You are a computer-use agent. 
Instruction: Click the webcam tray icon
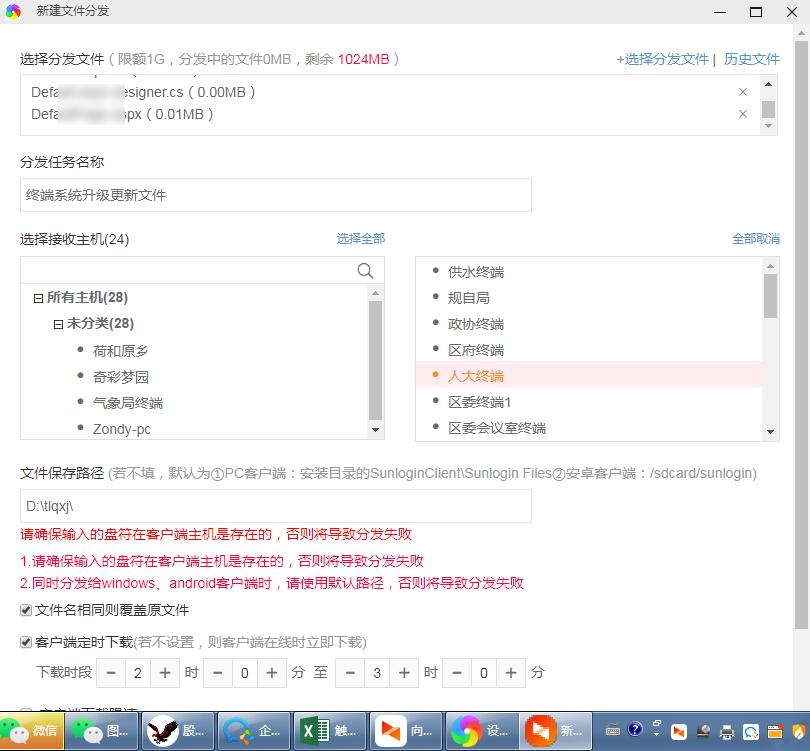pyautogui.click(x=703, y=731)
